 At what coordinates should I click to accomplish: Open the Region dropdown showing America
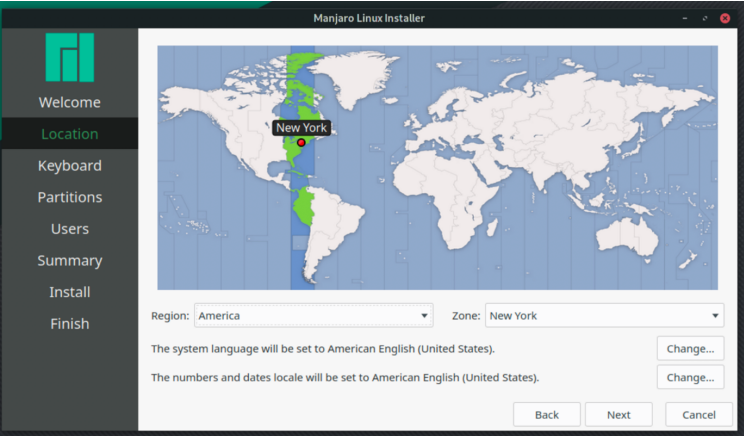313,315
